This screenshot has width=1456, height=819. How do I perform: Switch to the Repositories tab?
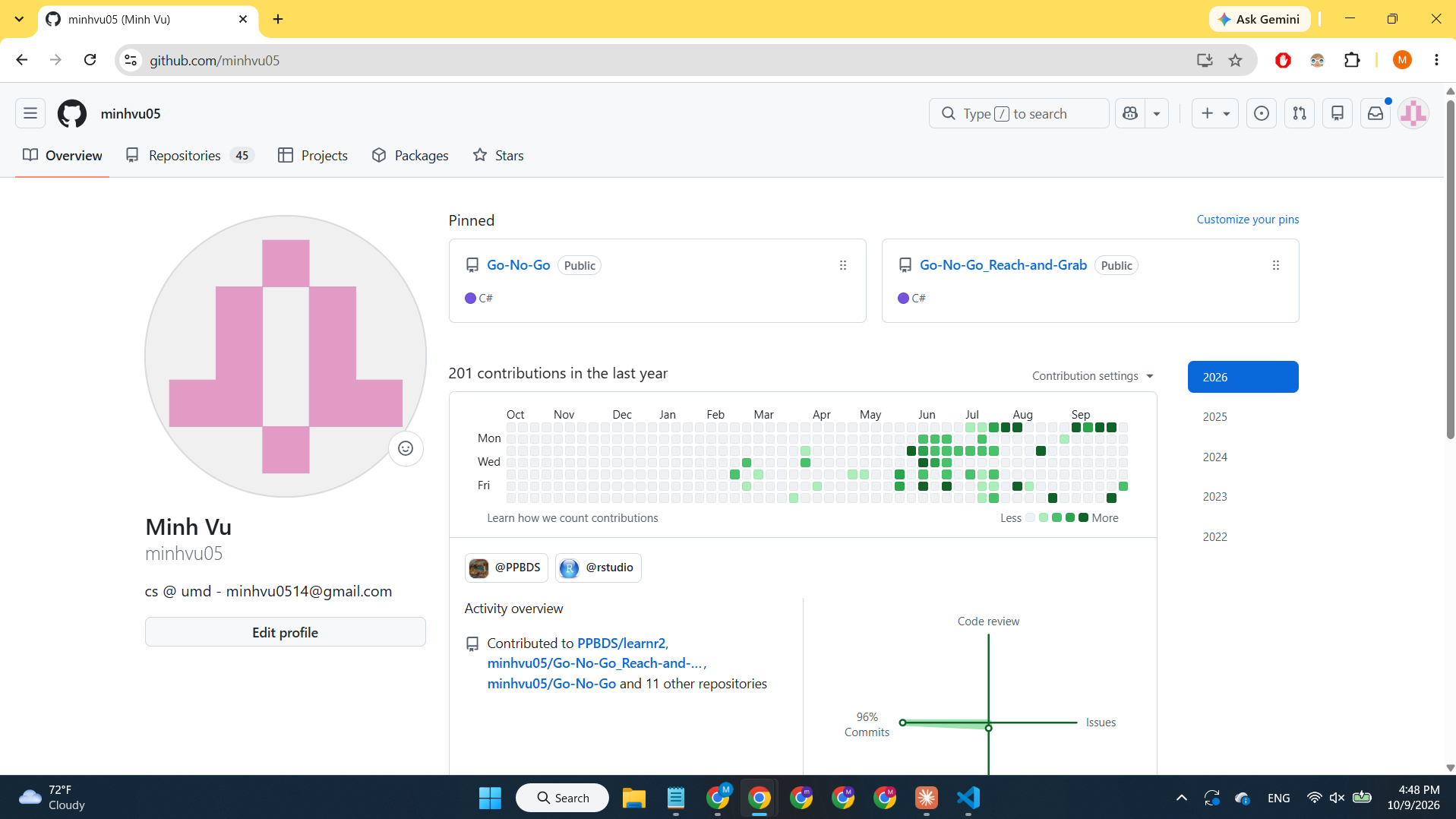tap(190, 155)
